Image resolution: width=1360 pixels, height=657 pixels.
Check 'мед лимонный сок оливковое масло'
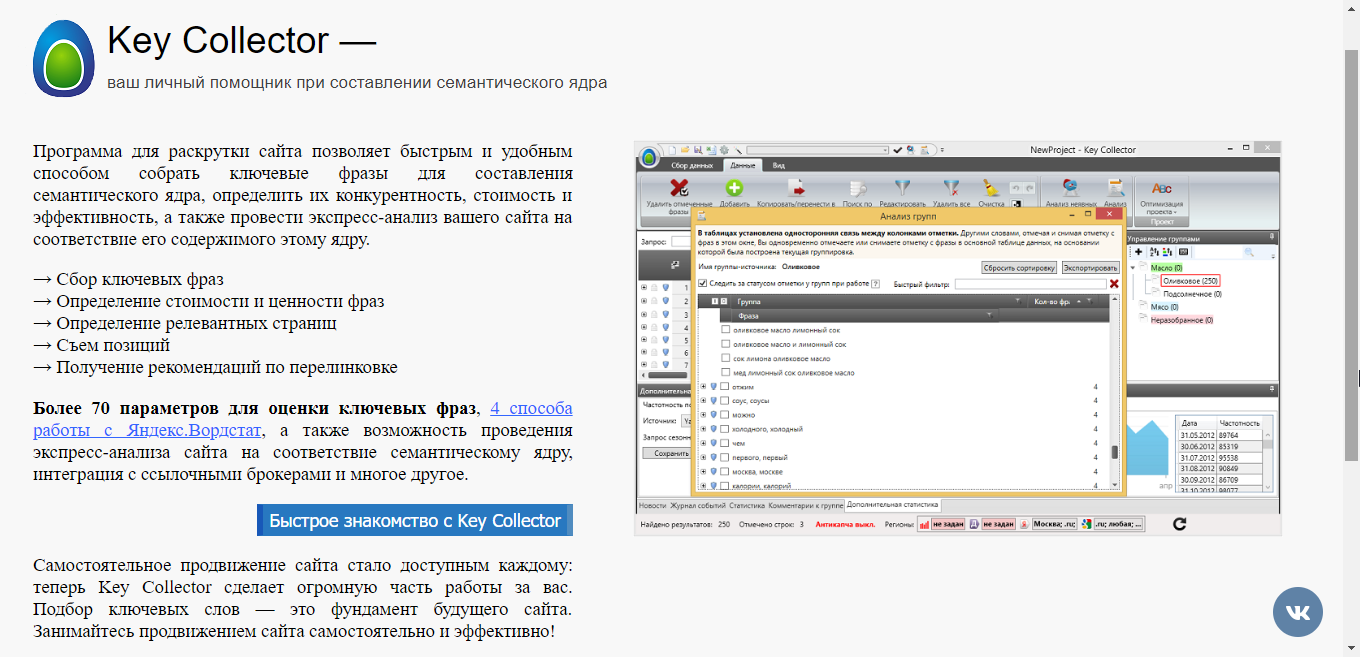click(726, 372)
